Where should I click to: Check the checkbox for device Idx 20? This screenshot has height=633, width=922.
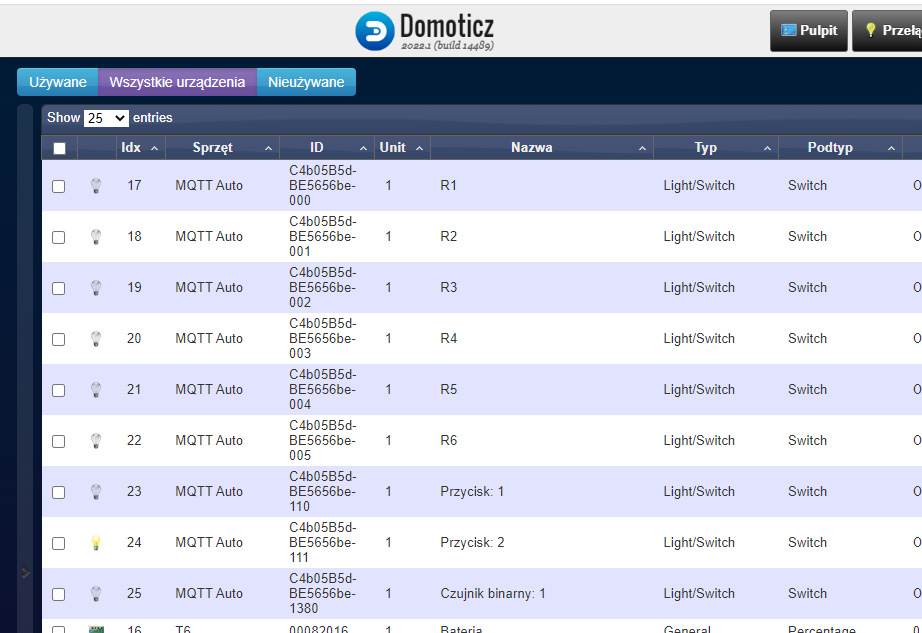(58, 340)
